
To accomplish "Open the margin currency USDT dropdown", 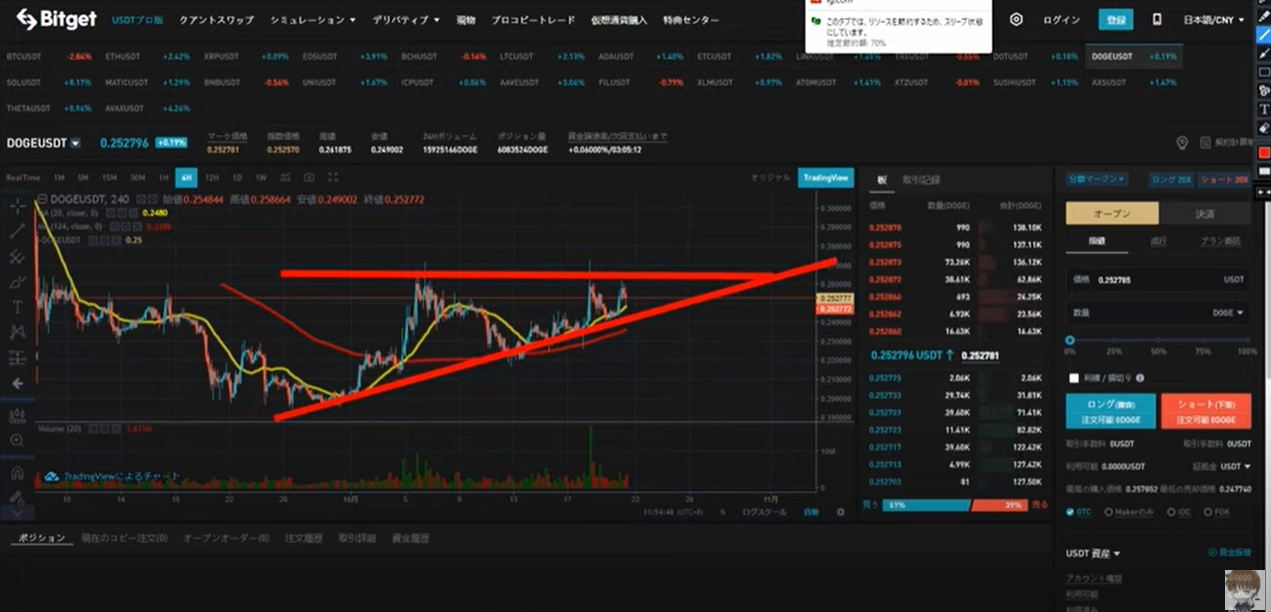I will pos(1235,466).
